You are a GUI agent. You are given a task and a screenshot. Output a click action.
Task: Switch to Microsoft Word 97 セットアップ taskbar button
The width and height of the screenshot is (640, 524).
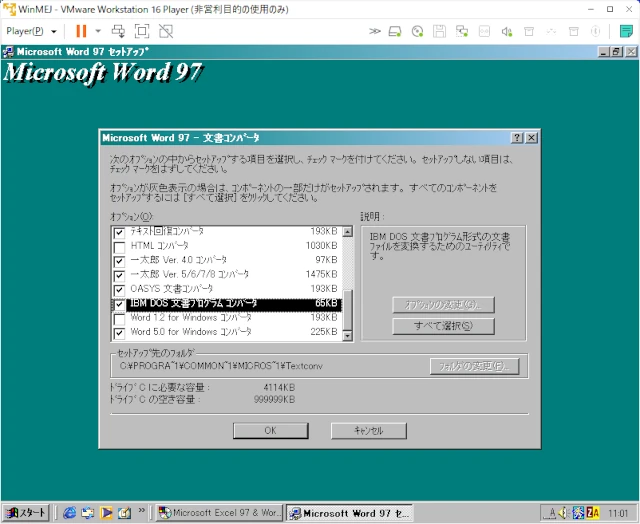[x=350, y=513]
